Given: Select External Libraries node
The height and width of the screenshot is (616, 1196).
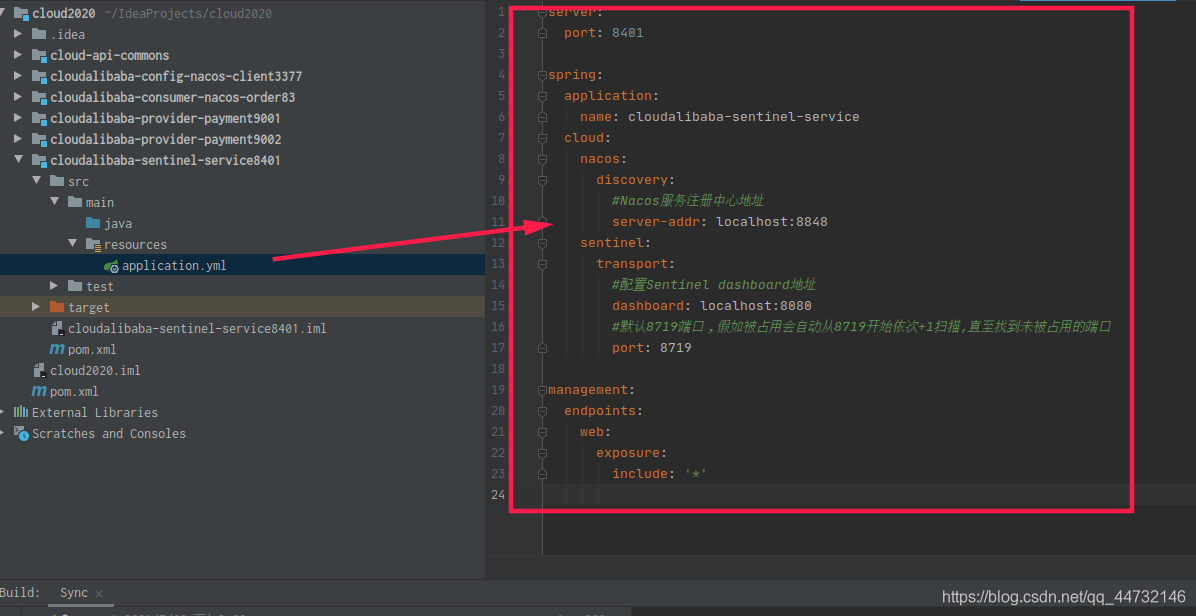Looking at the screenshot, I should tap(95, 412).
